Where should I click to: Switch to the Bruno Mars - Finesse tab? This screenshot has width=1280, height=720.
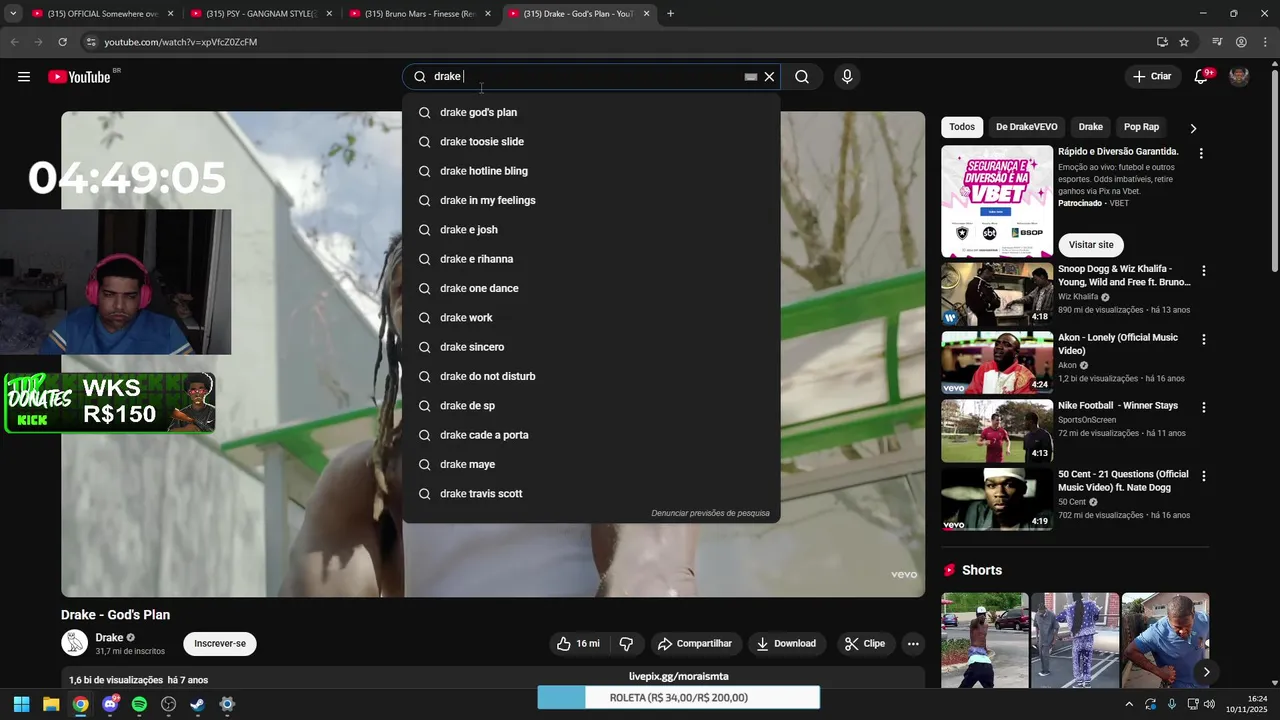(x=418, y=14)
